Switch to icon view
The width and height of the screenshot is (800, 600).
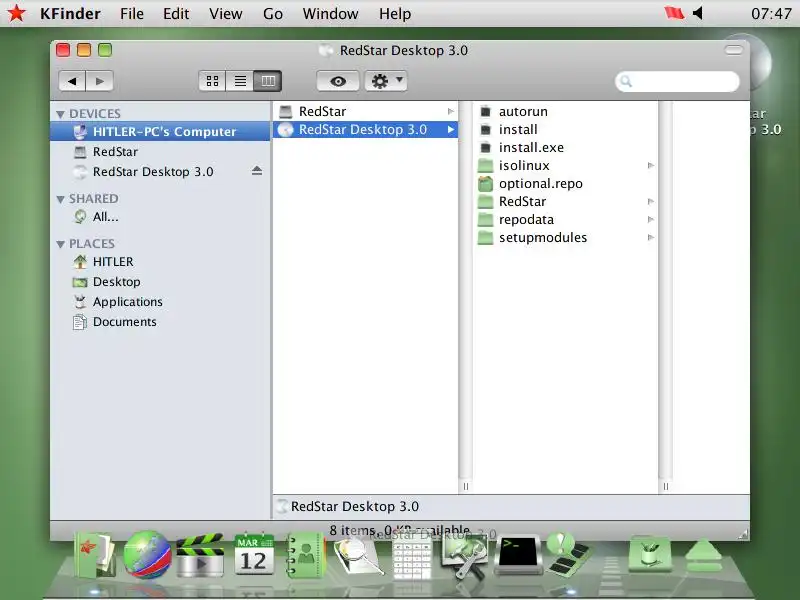tap(212, 81)
